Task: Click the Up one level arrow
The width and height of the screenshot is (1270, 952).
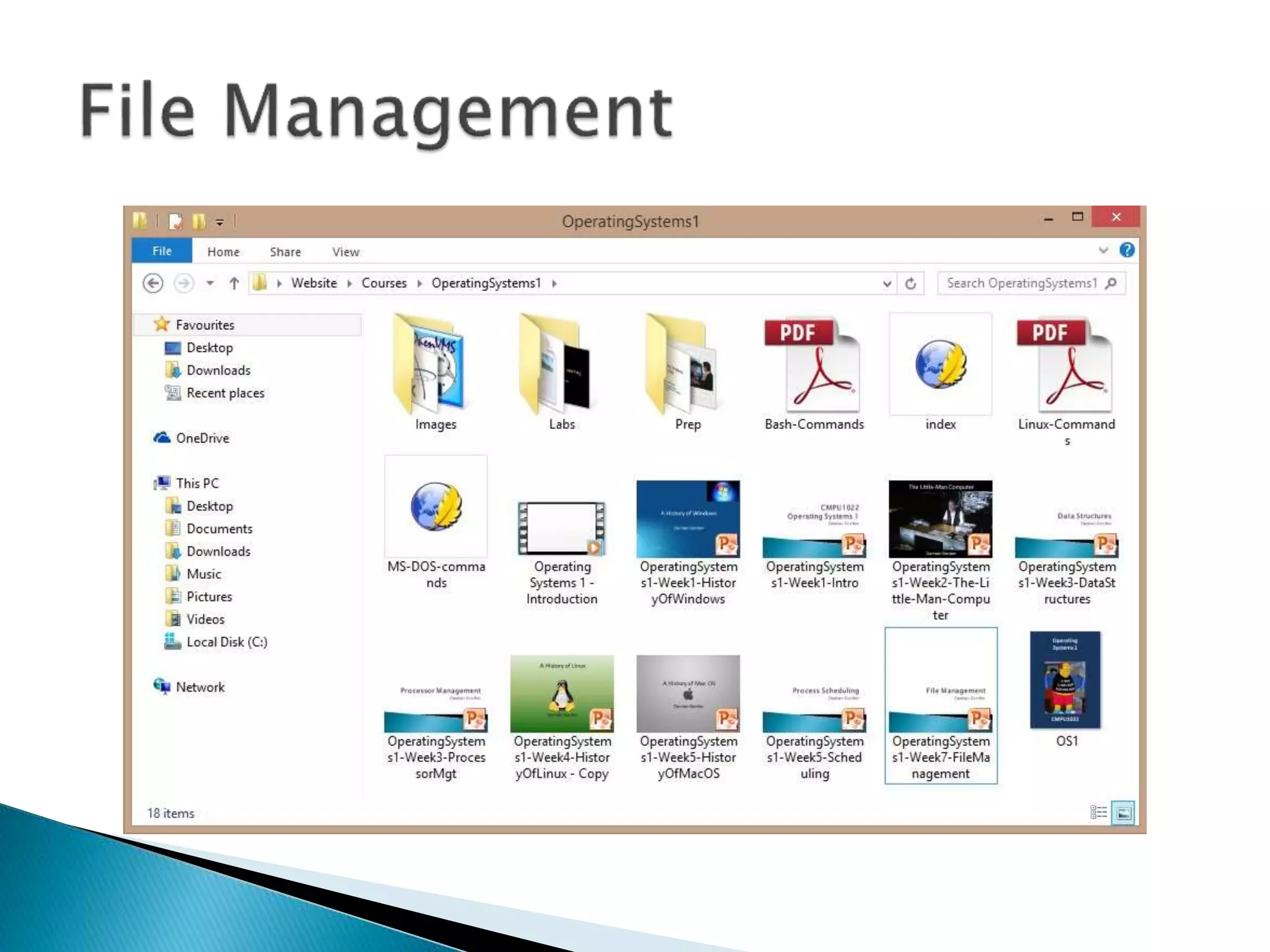Action: 234,283
